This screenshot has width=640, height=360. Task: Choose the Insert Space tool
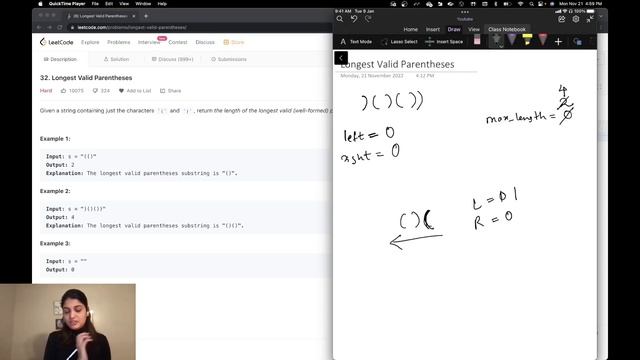[444, 42]
